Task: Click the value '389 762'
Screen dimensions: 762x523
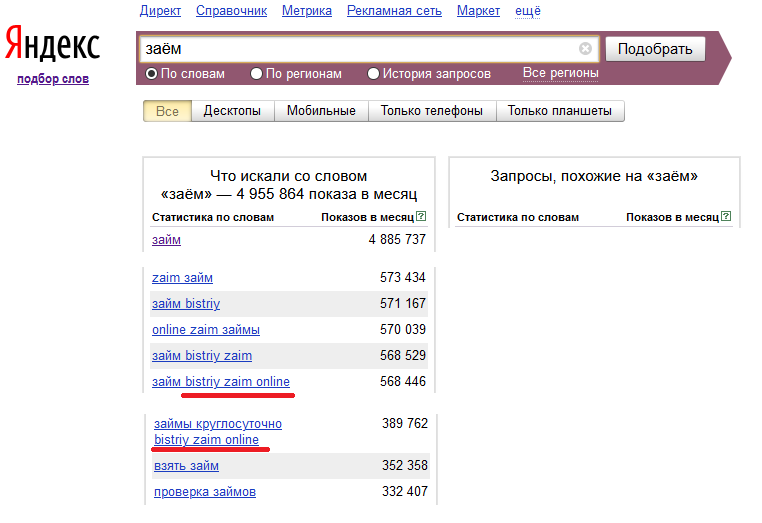Action: [x=405, y=423]
